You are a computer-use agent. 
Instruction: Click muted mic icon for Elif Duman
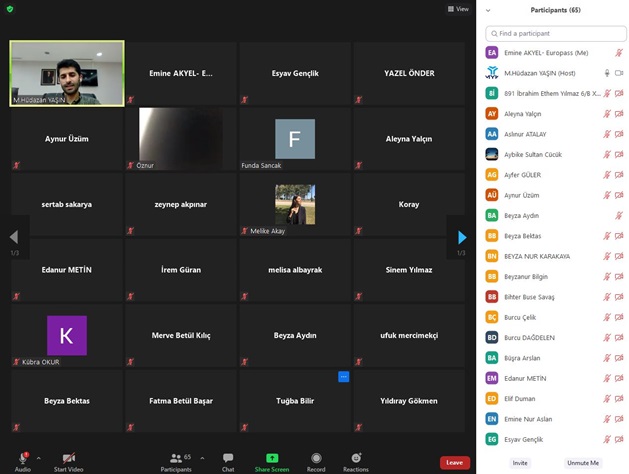coord(607,399)
